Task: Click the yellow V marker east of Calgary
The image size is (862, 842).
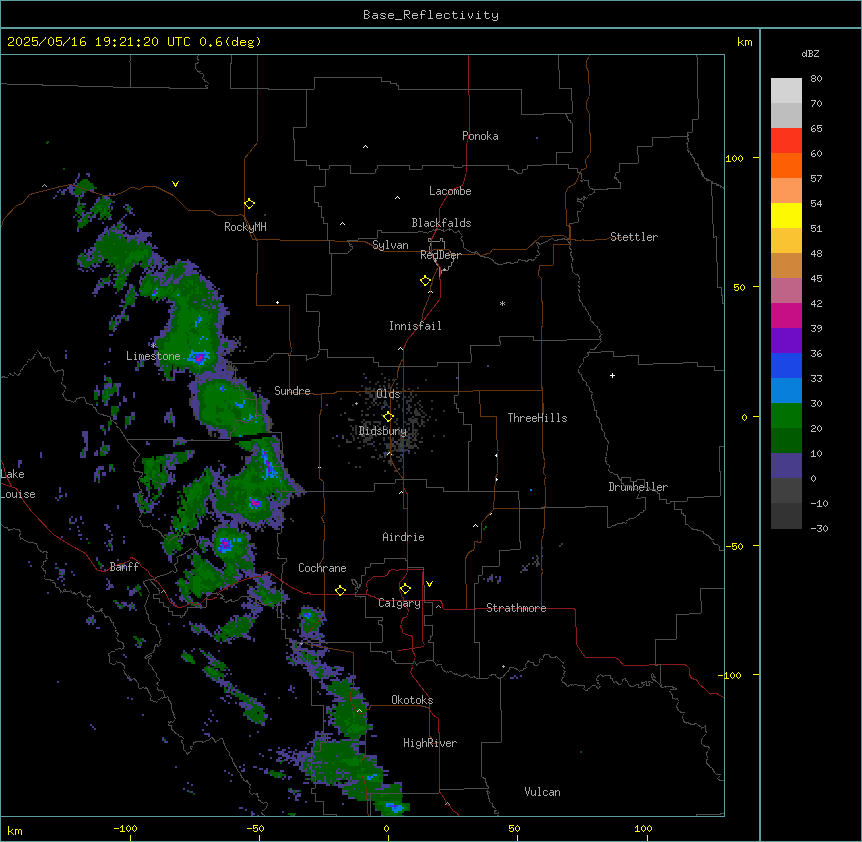Action: pos(429,584)
